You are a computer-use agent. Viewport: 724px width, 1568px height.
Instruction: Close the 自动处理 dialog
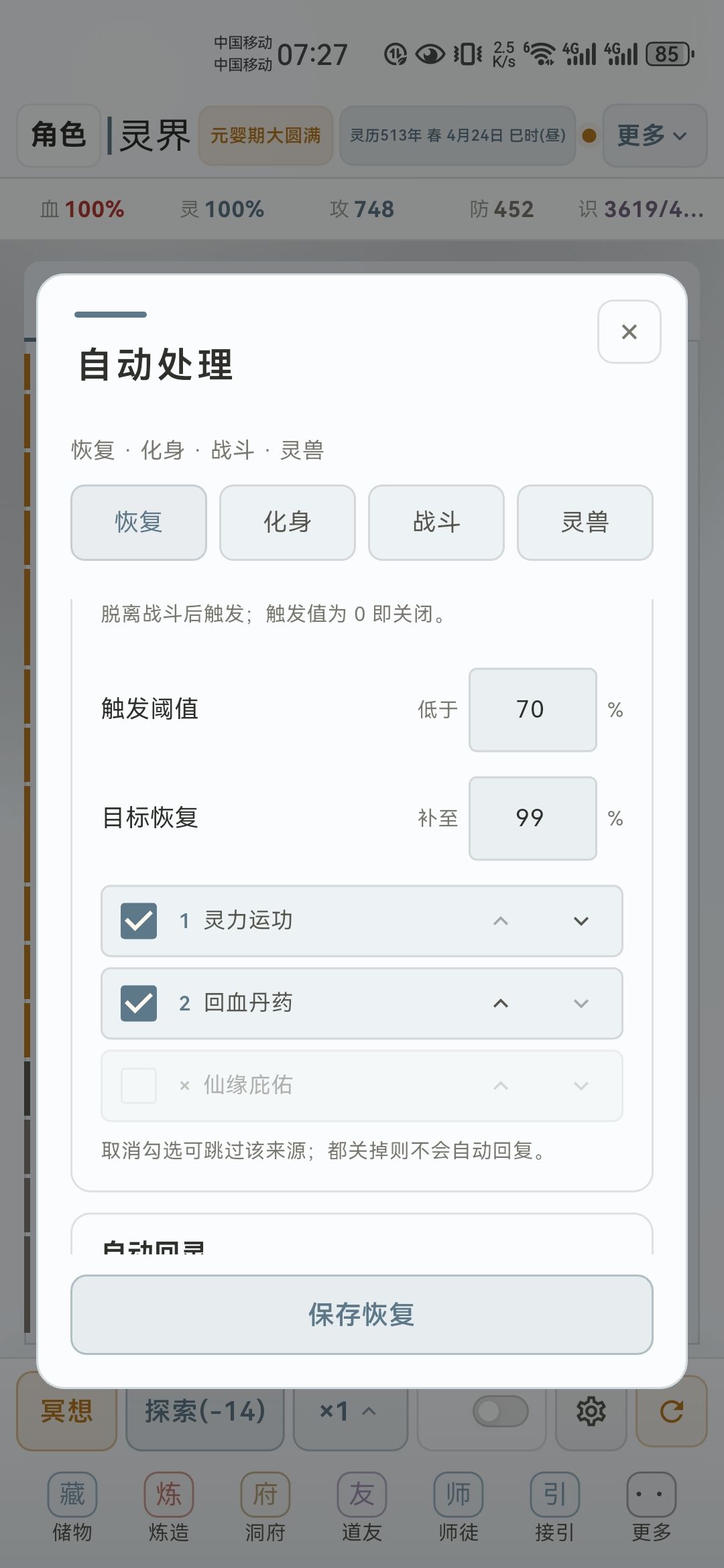(x=629, y=332)
